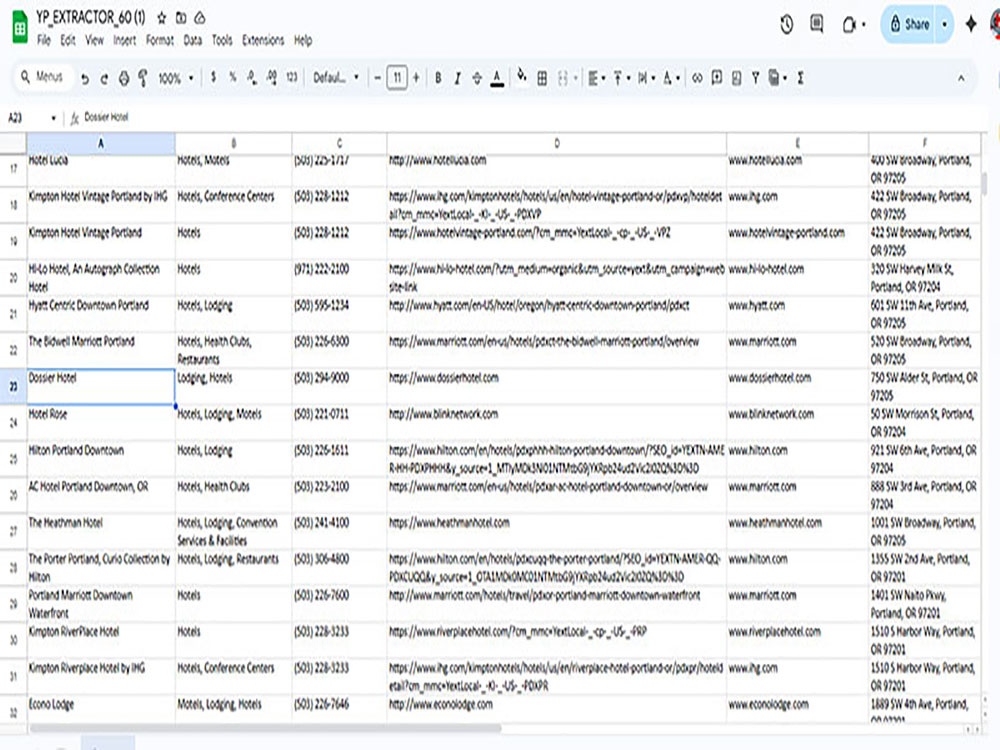
Task: Start a Meet video call
Action: (849, 25)
